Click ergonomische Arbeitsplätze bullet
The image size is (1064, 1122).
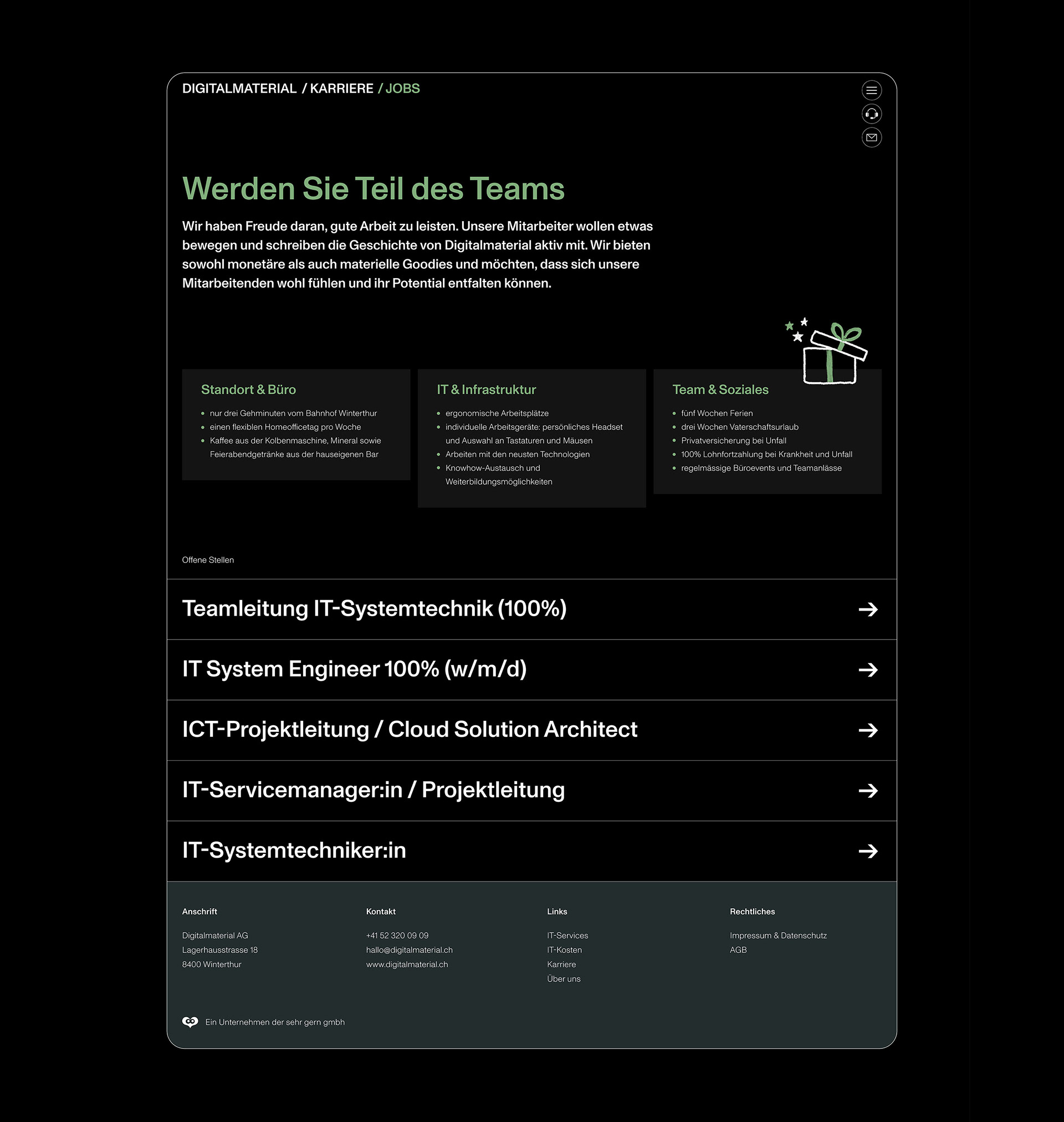point(497,413)
